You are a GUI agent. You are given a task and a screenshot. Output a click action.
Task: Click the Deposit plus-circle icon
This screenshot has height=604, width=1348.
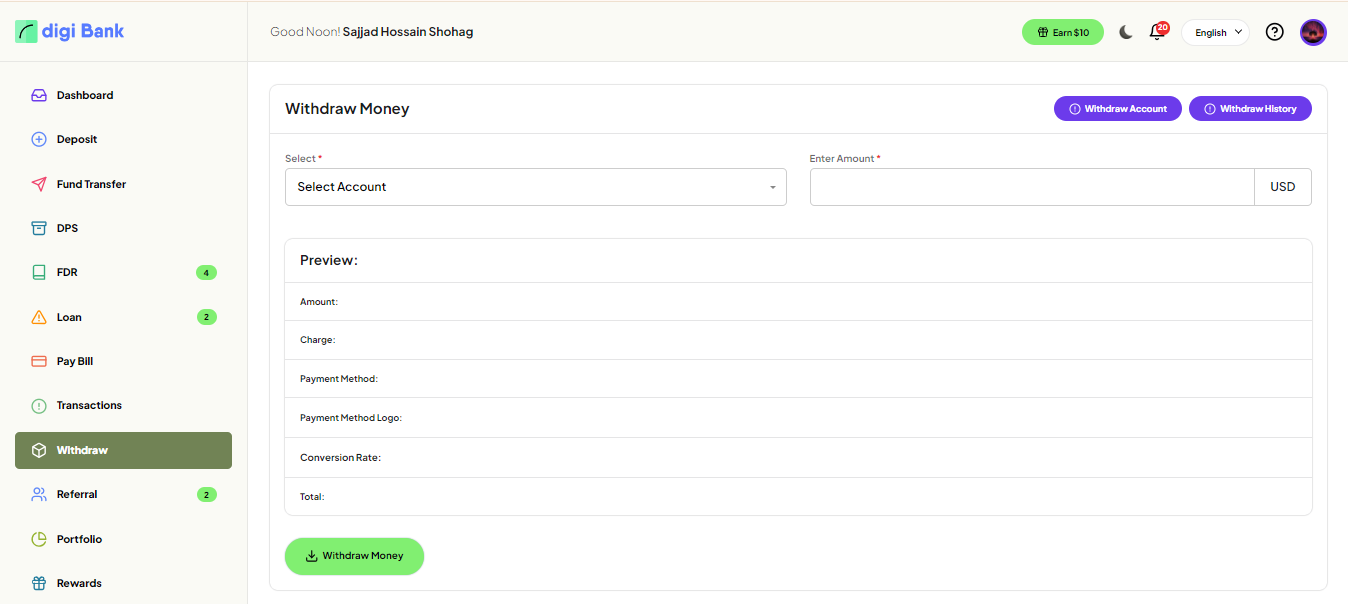click(39, 140)
